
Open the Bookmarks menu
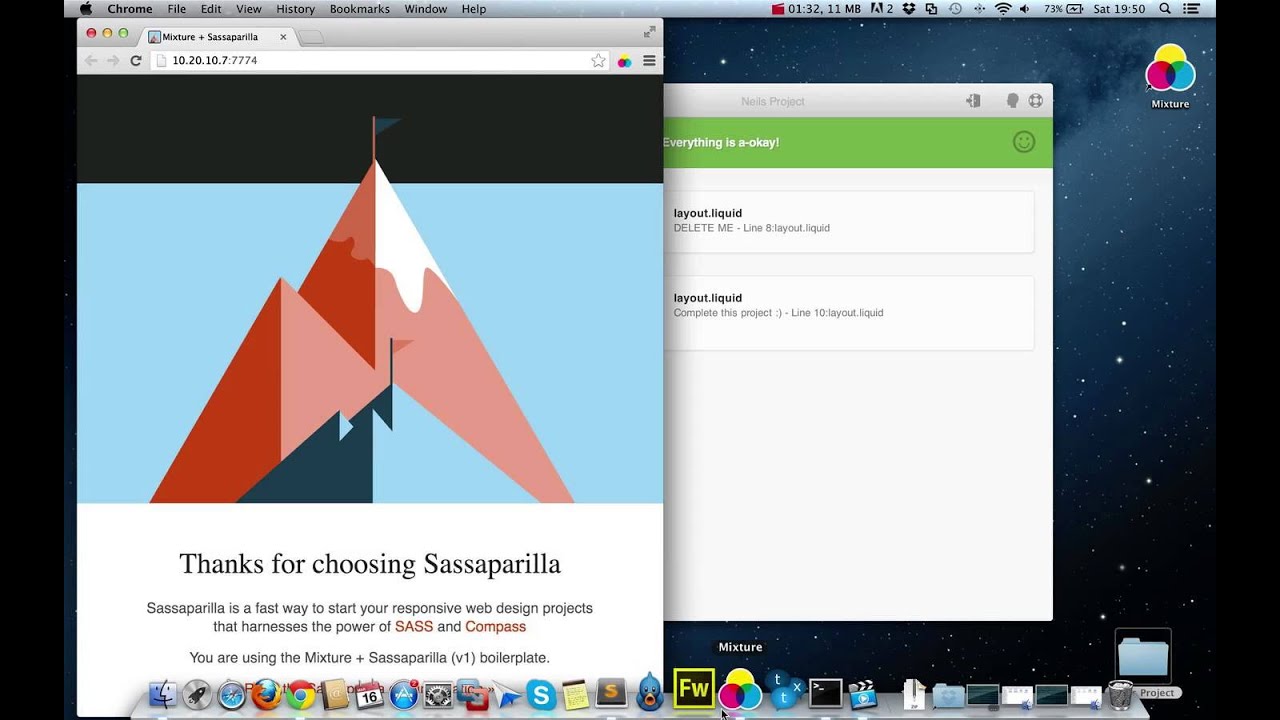pos(360,9)
